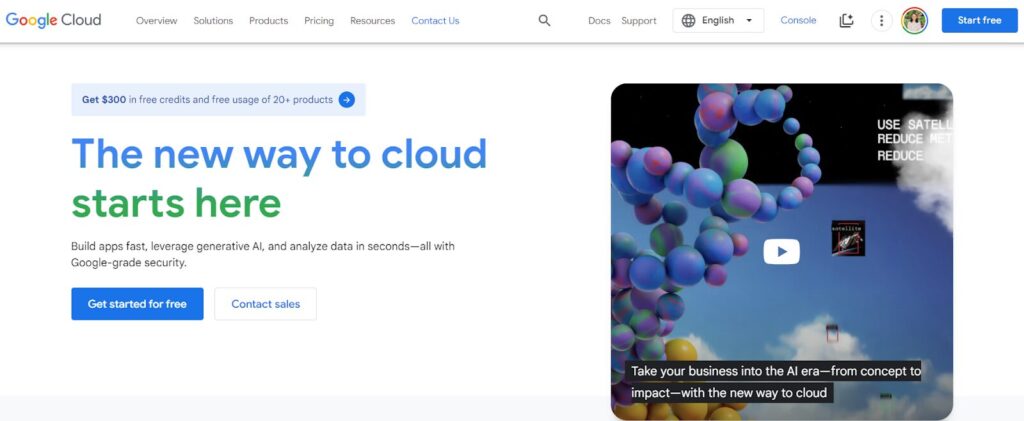Click the Google Cloud logo
This screenshot has height=421, width=1024.
[x=54, y=20]
